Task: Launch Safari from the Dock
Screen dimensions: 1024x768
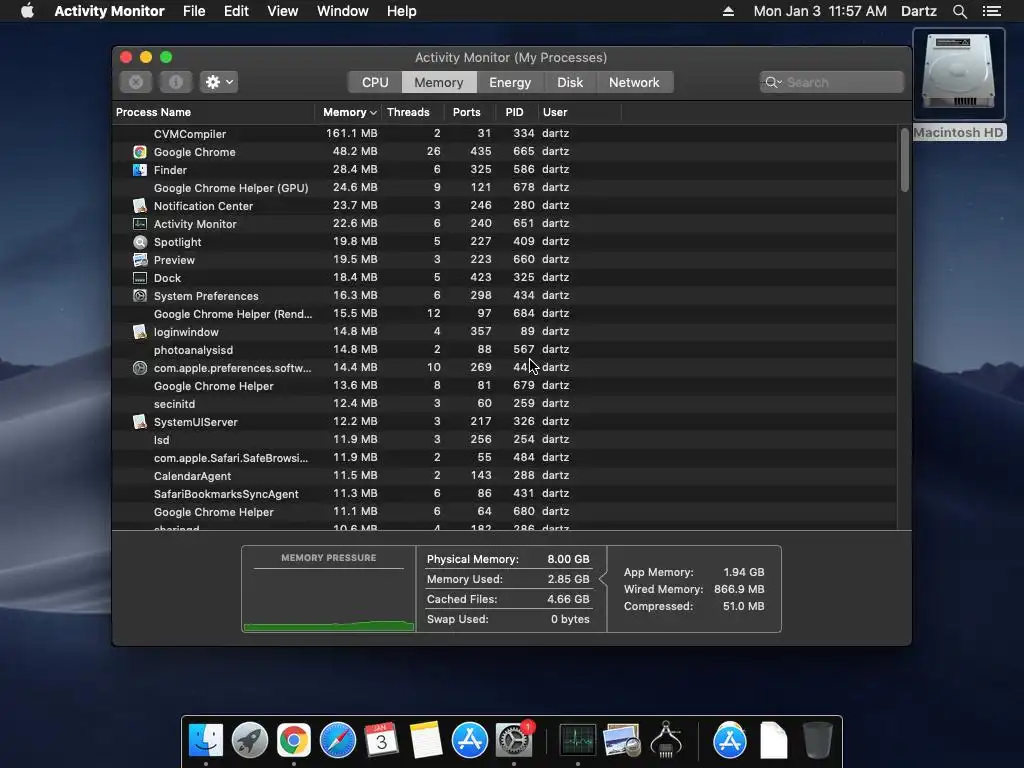Action: [x=338, y=740]
